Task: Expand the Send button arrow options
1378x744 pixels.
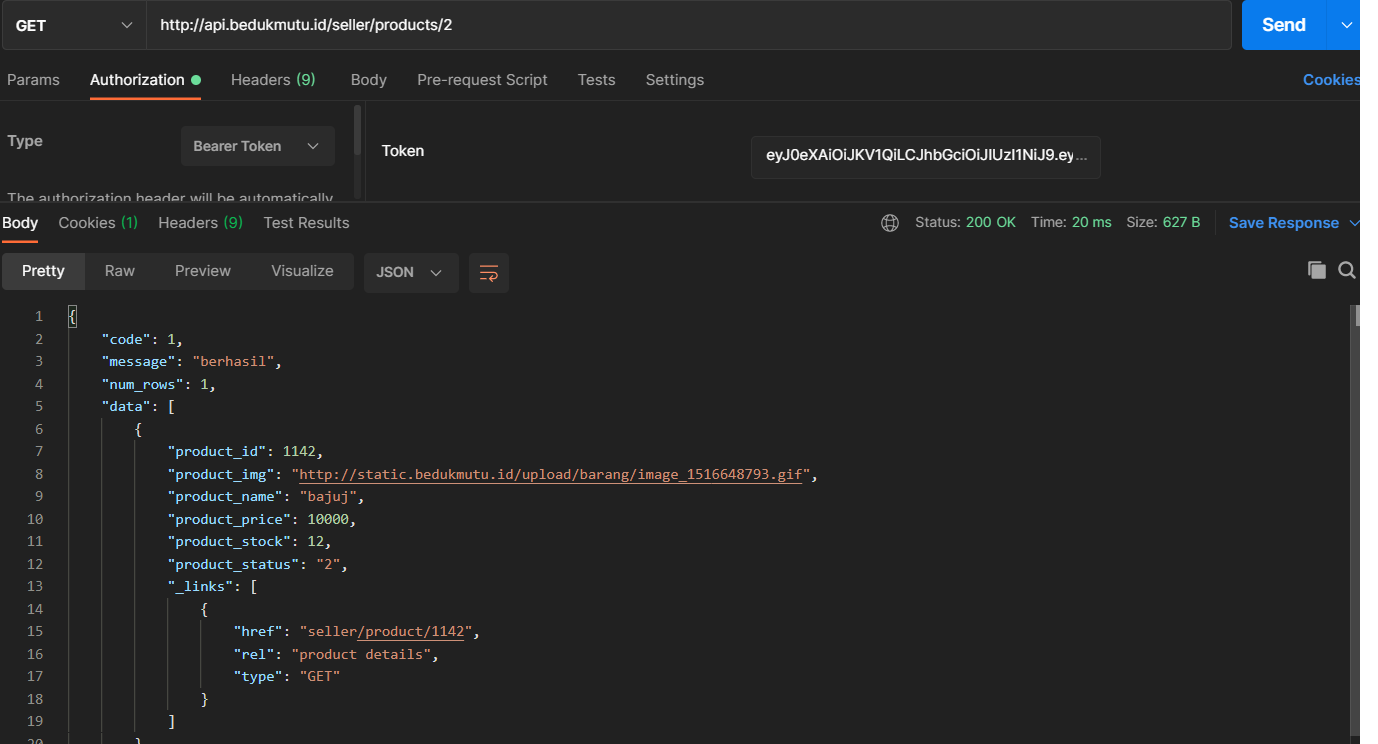Action: point(1343,25)
